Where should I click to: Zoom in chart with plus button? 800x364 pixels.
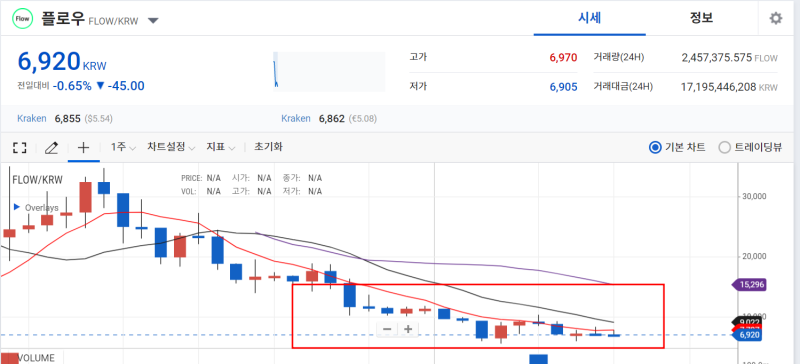(408, 329)
